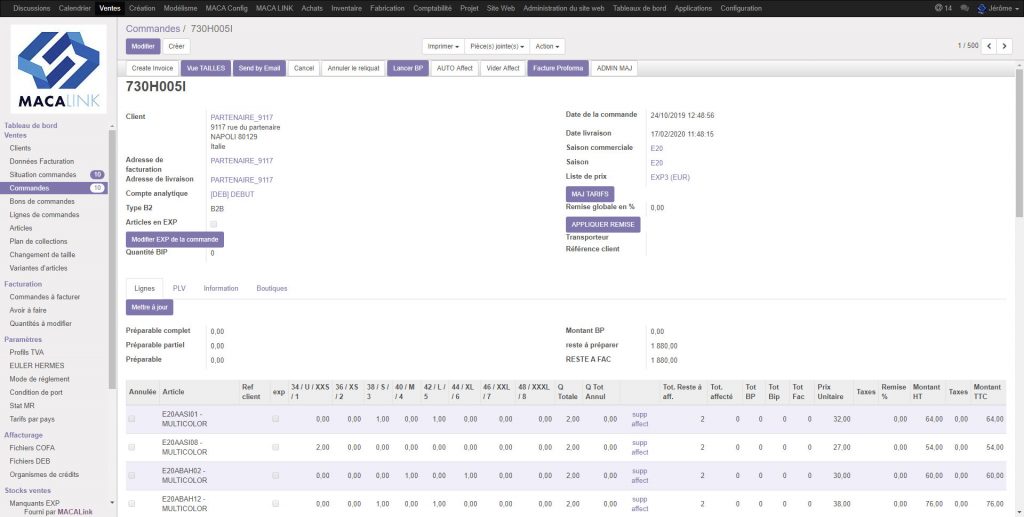1024x517 pixels.
Task: Toggle exp checkbox in E20AASI08 row
Action: tap(276, 447)
